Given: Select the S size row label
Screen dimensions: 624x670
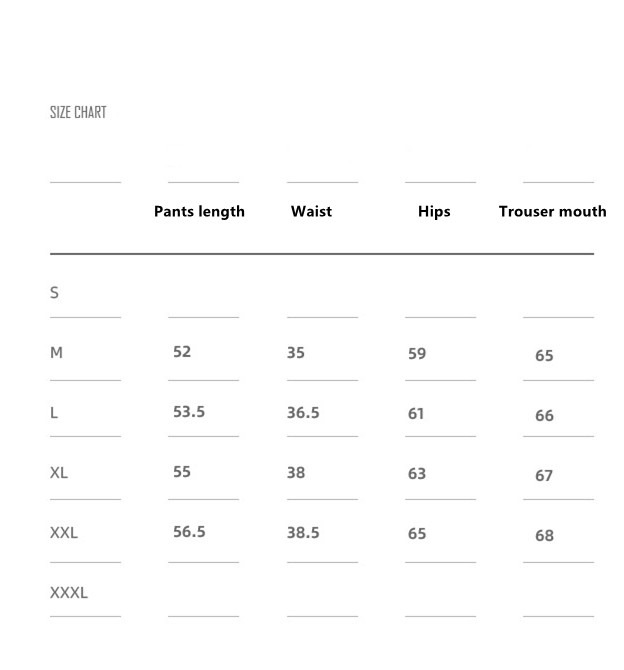Looking at the screenshot, I should [x=55, y=293].
